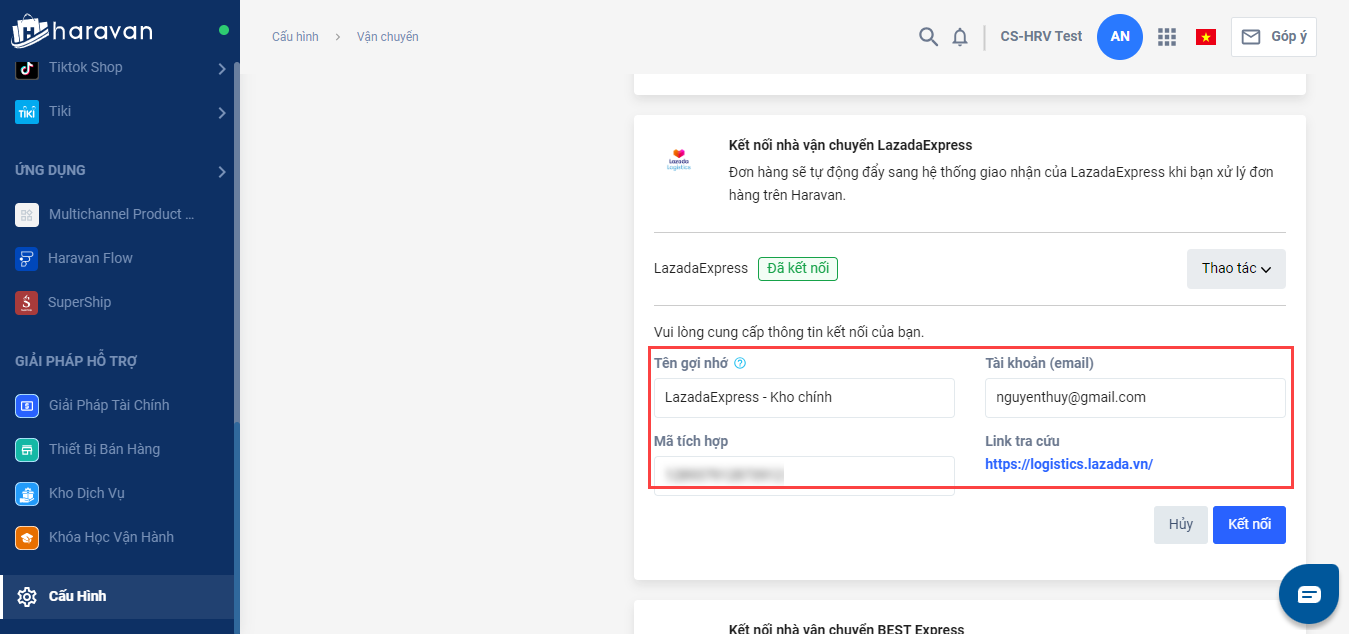The width and height of the screenshot is (1349, 634).
Task: Click the Tên gợi nhớ input field
Action: coord(804,397)
